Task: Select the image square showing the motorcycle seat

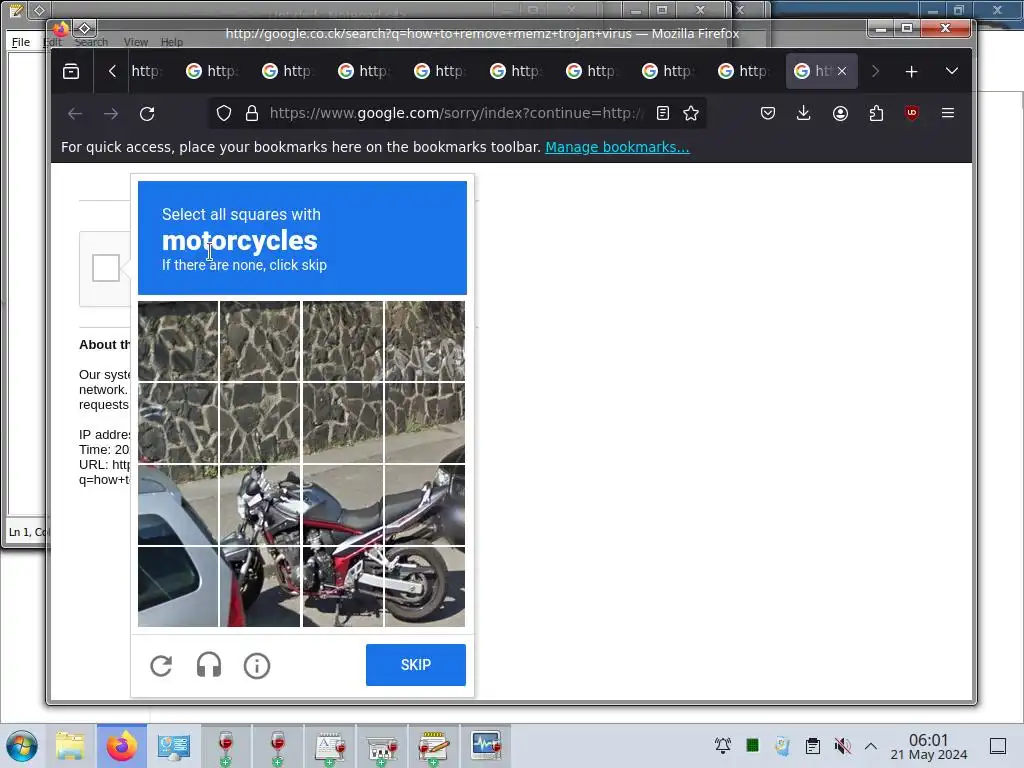Action: click(343, 504)
